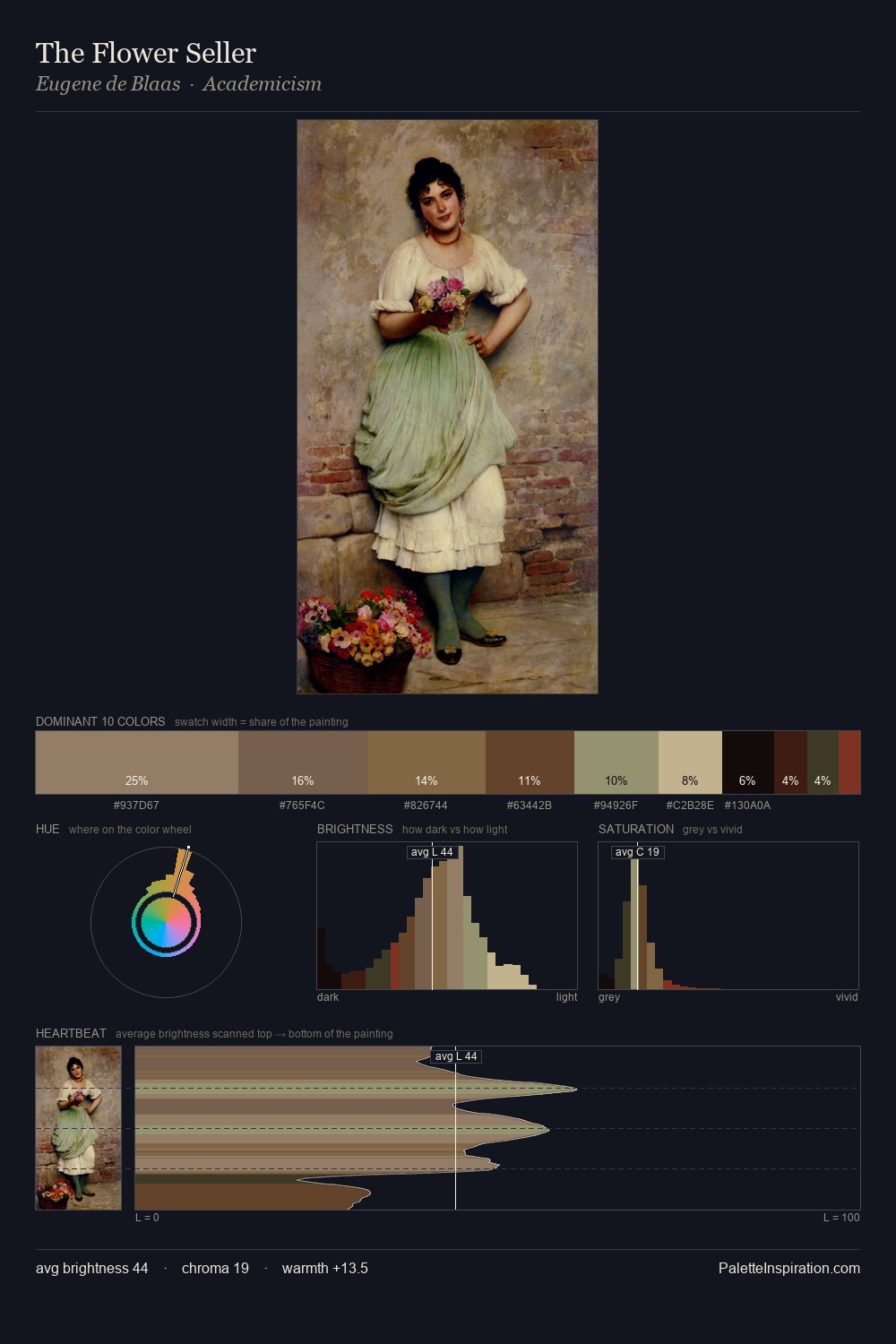Click the artist name 'Eugene de Blaas'
This screenshot has height=1344, width=896.
tap(108, 84)
